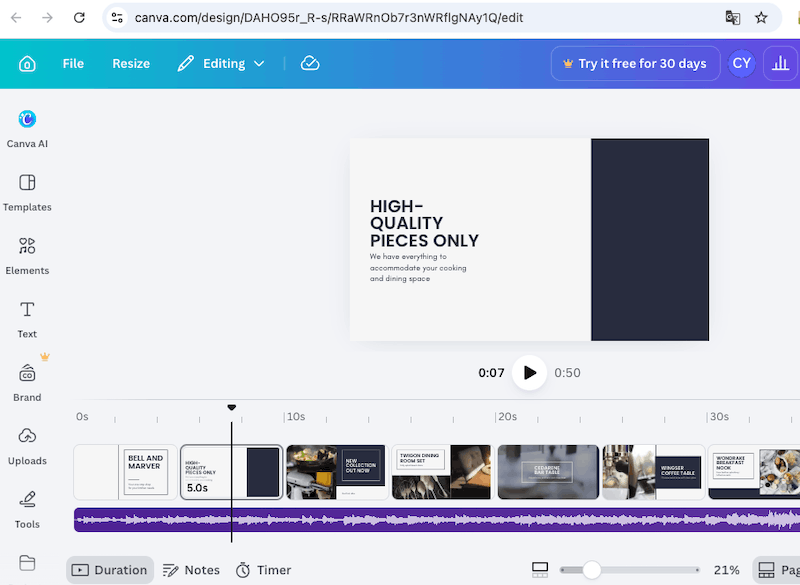Open the Tools panel

point(27,510)
